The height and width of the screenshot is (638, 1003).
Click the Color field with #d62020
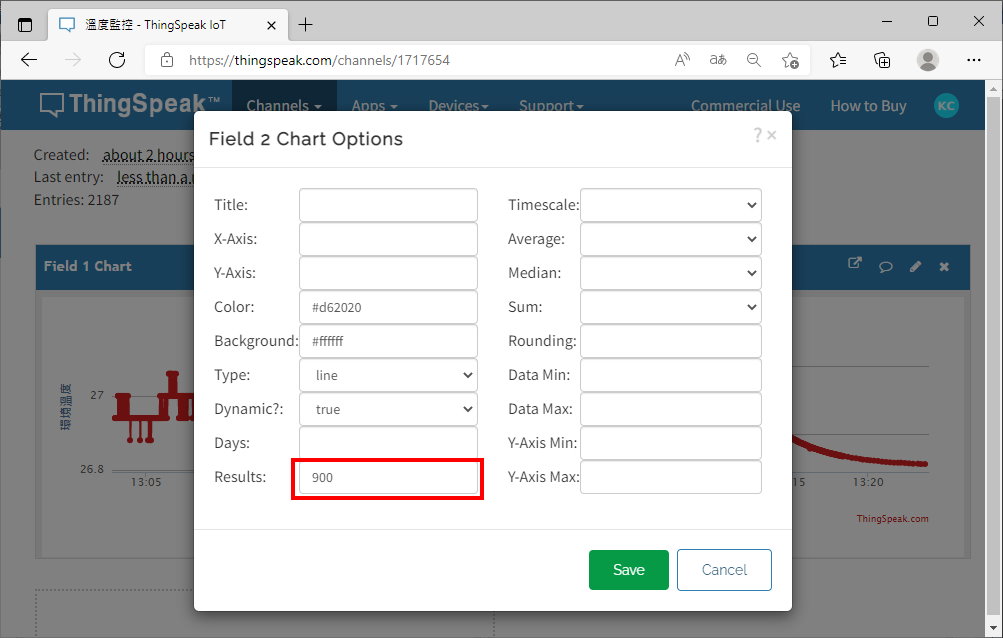click(x=388, y=307)
